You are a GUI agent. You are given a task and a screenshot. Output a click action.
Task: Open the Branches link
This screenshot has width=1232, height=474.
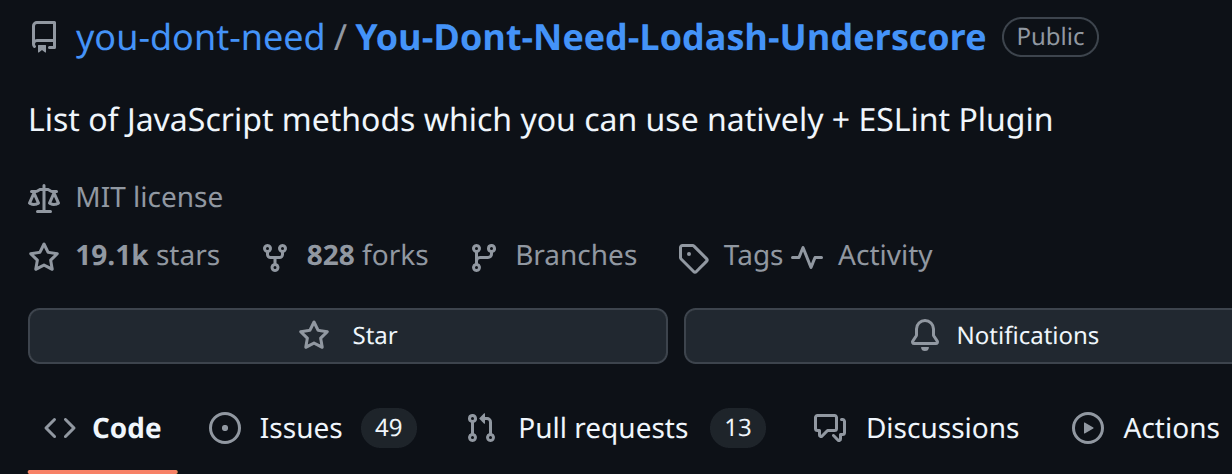pyautogui.click(x=576, y=256)
